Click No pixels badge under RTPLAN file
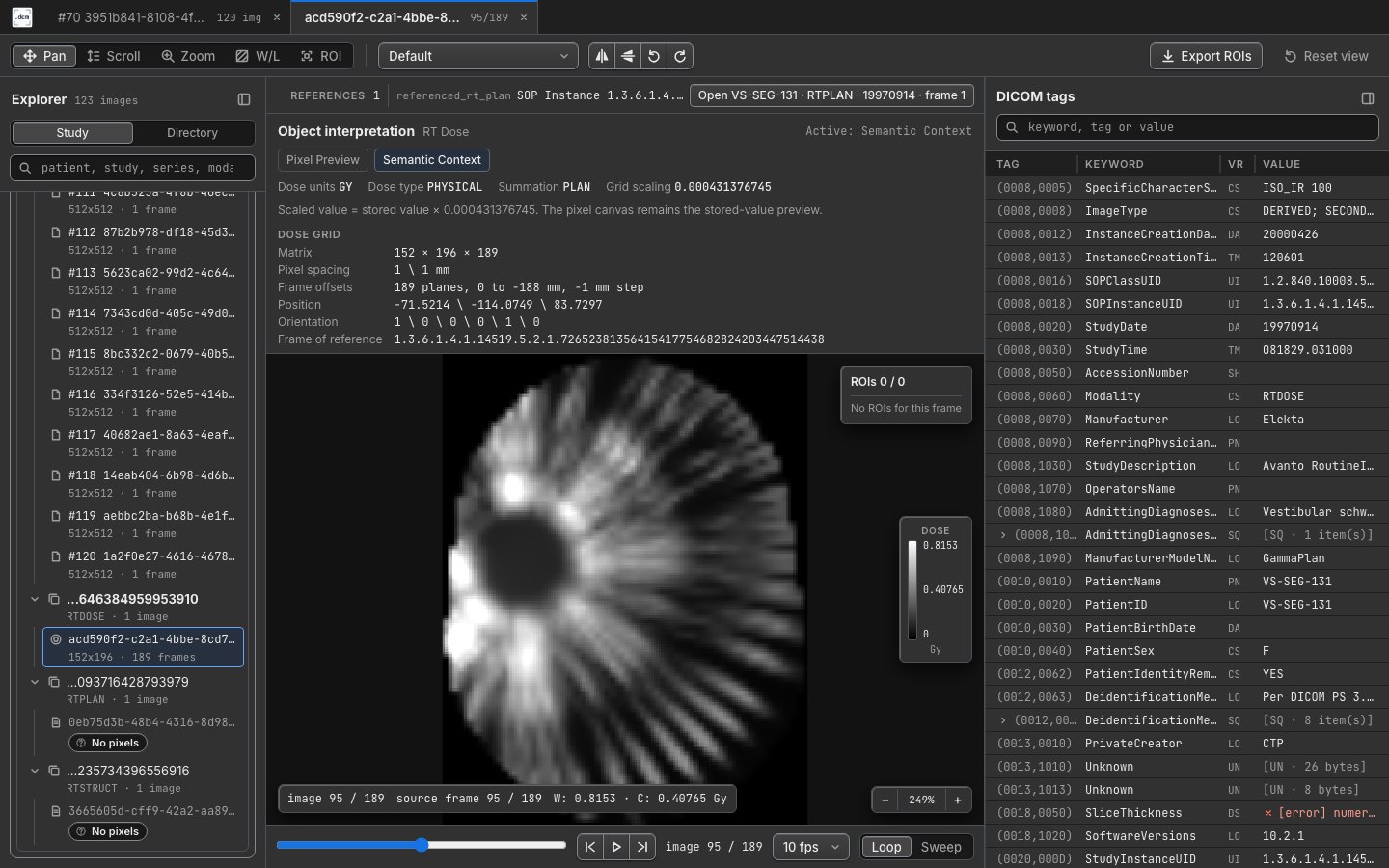 [x=108, y=743]
